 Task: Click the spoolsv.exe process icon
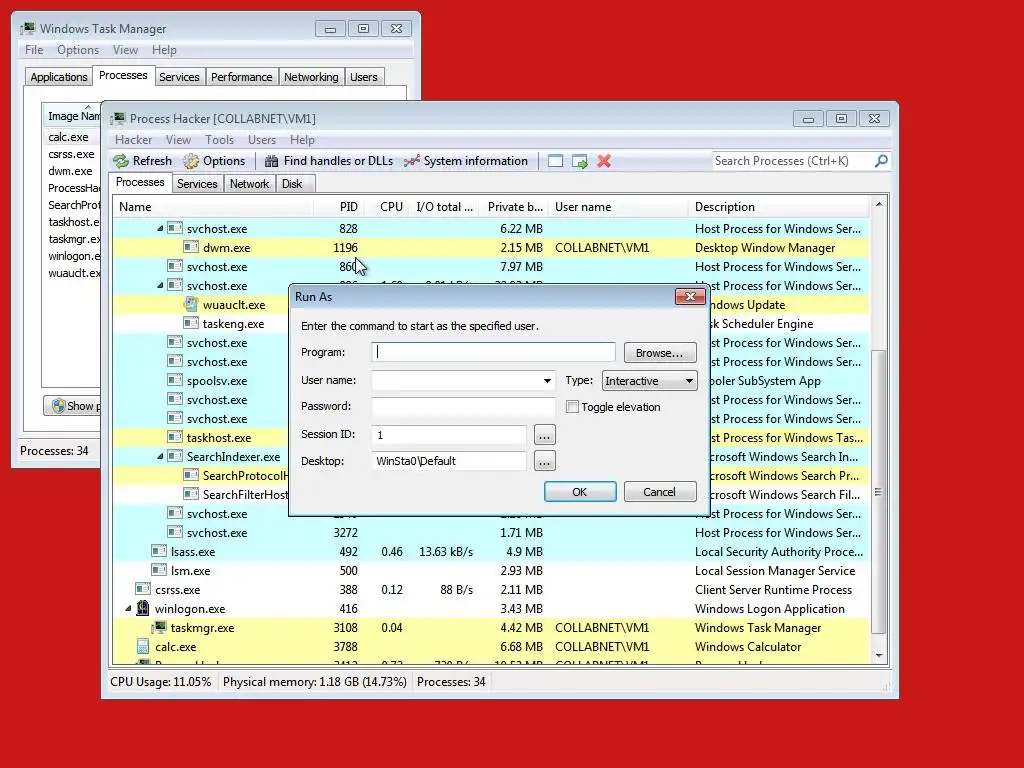coord(174,381)
